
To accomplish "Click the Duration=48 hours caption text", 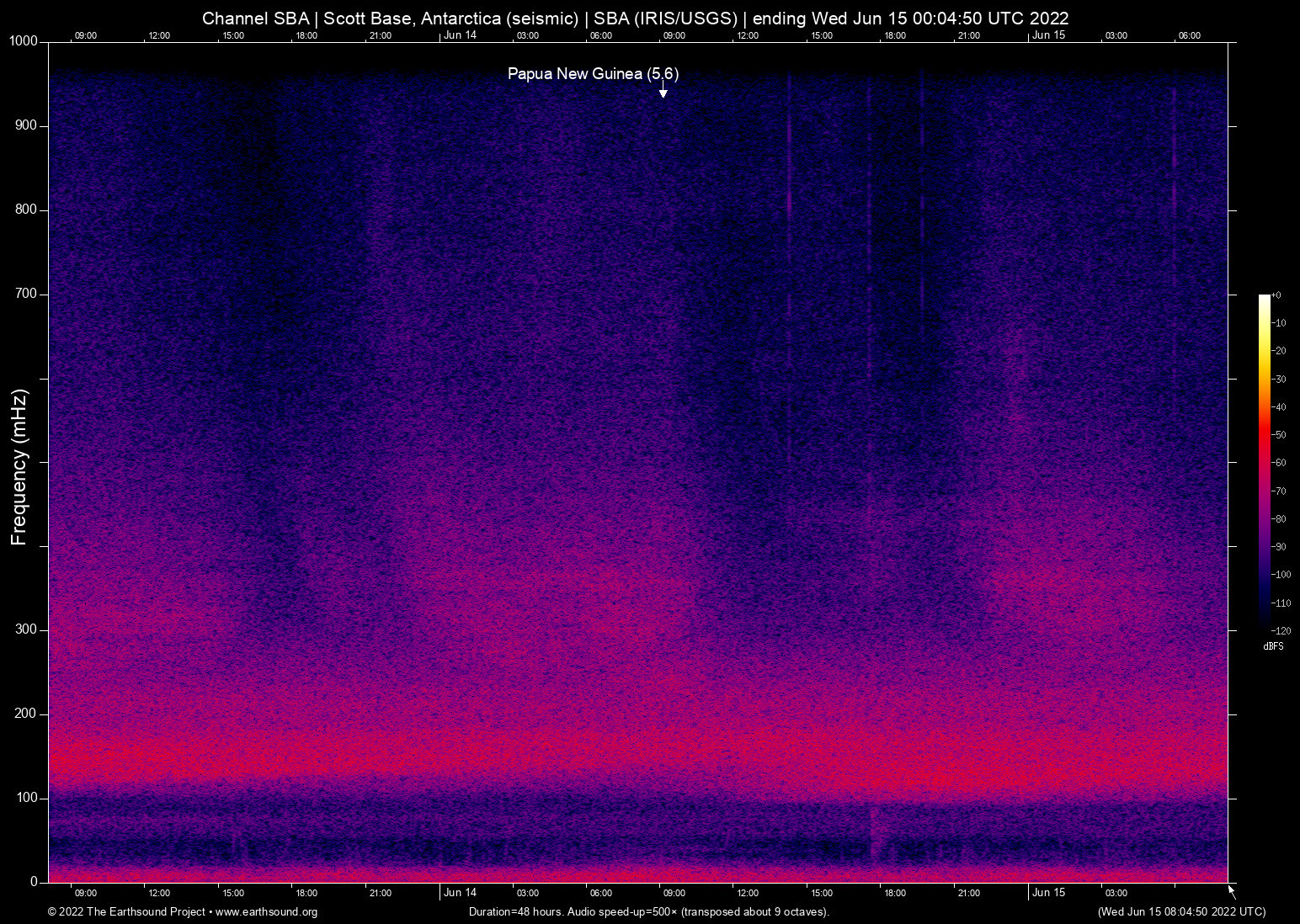I will click(648, 912).
